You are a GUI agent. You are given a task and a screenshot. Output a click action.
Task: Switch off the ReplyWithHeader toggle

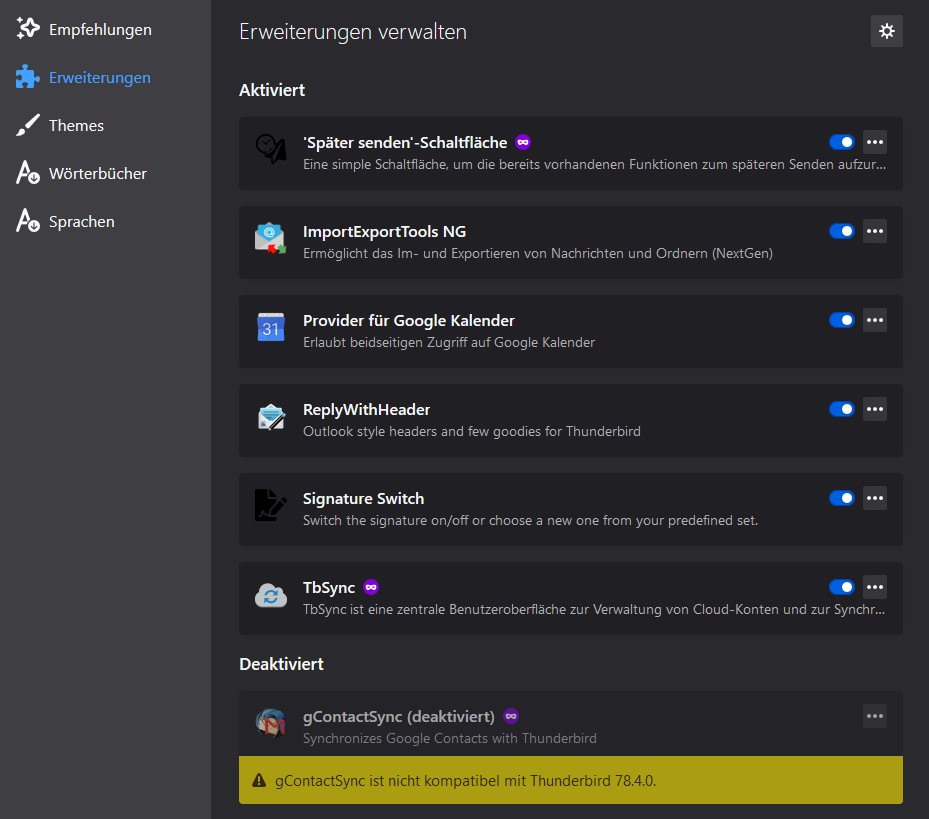coord(842,409)
